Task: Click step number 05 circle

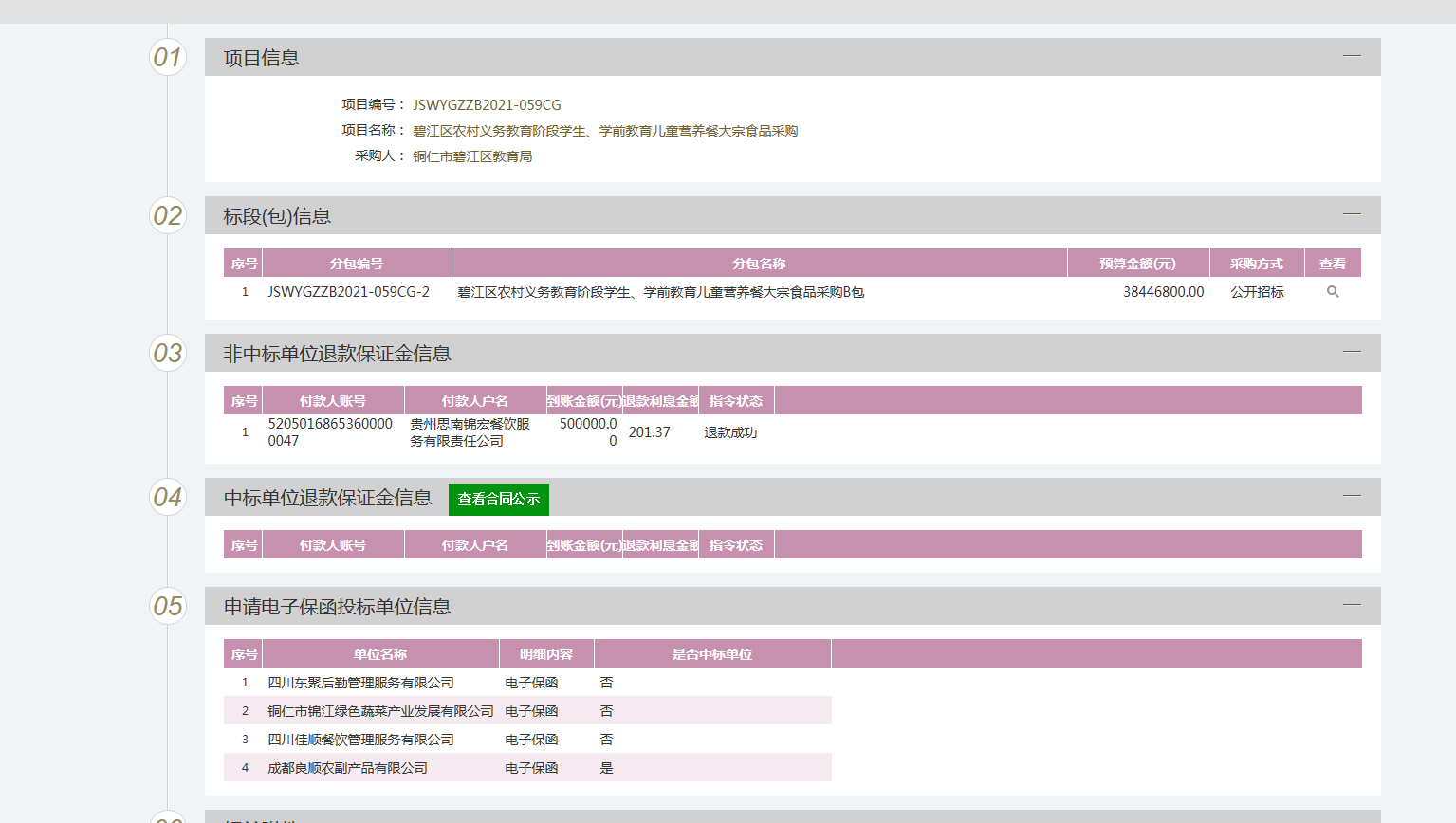Action: tap(168, 606)
